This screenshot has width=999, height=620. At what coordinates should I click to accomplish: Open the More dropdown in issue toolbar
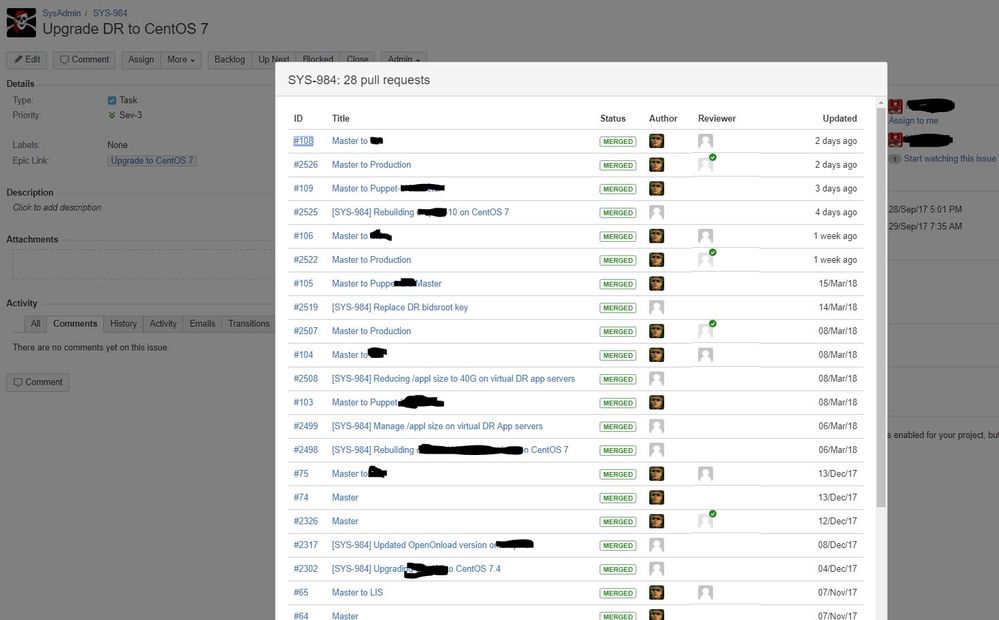click(x=181, y=60)
